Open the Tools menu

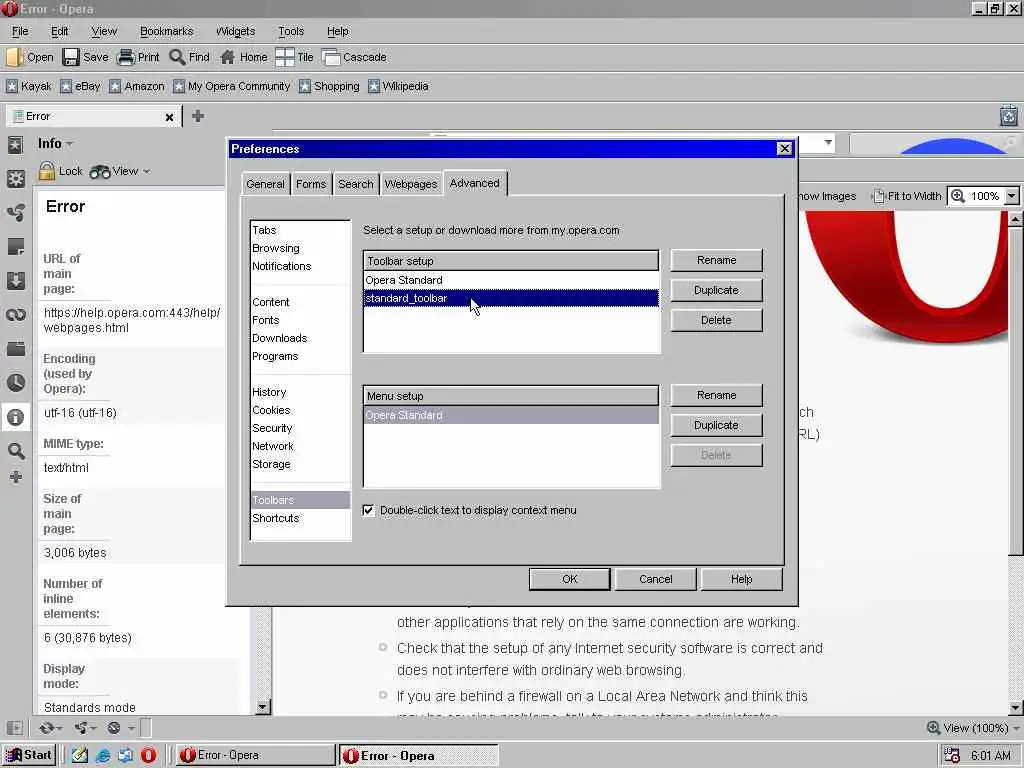point(291,31)
